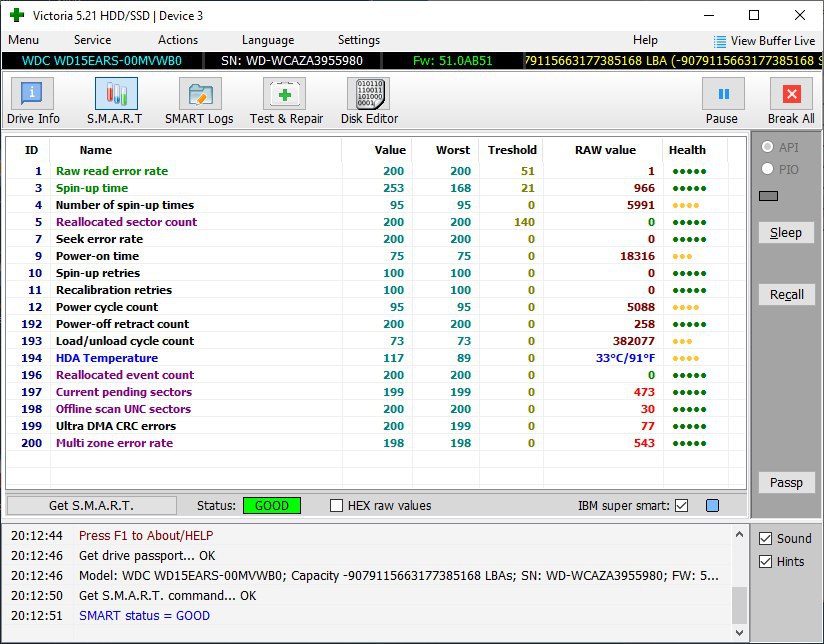
Task: Select Reallocated sector count row
Action: point(376,222)
